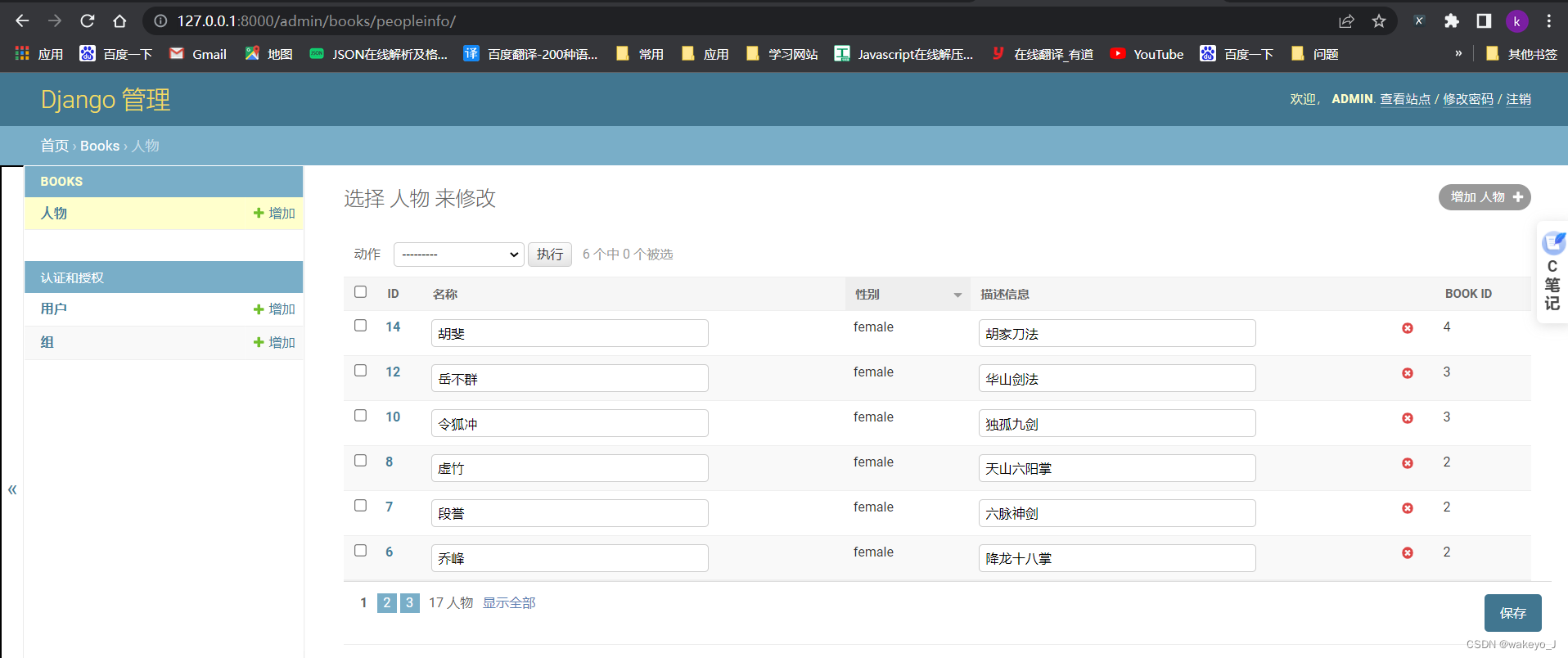This screenshot has height=658, width=1568.
Task: Check the row checkbox for ID 12
Action: [360, 370]
